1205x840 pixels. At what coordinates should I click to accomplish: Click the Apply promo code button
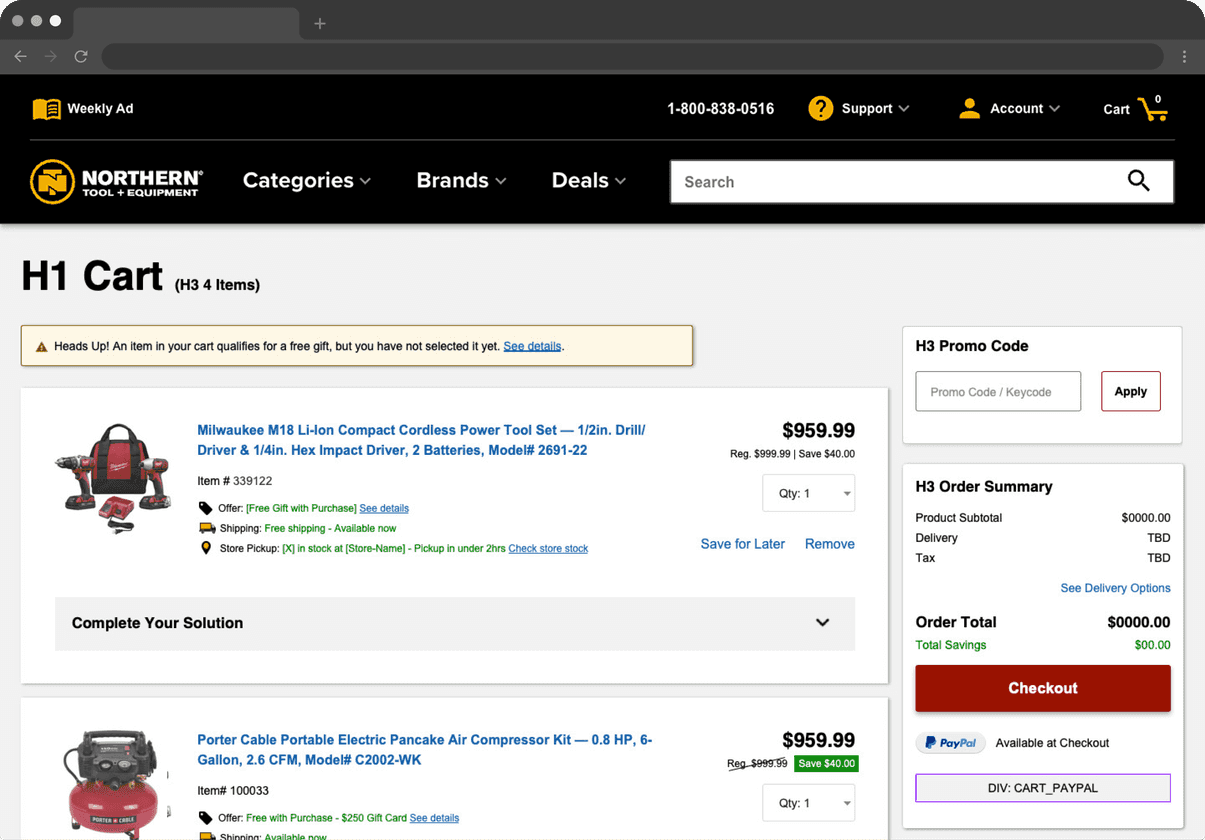[x=1131, y=391]
